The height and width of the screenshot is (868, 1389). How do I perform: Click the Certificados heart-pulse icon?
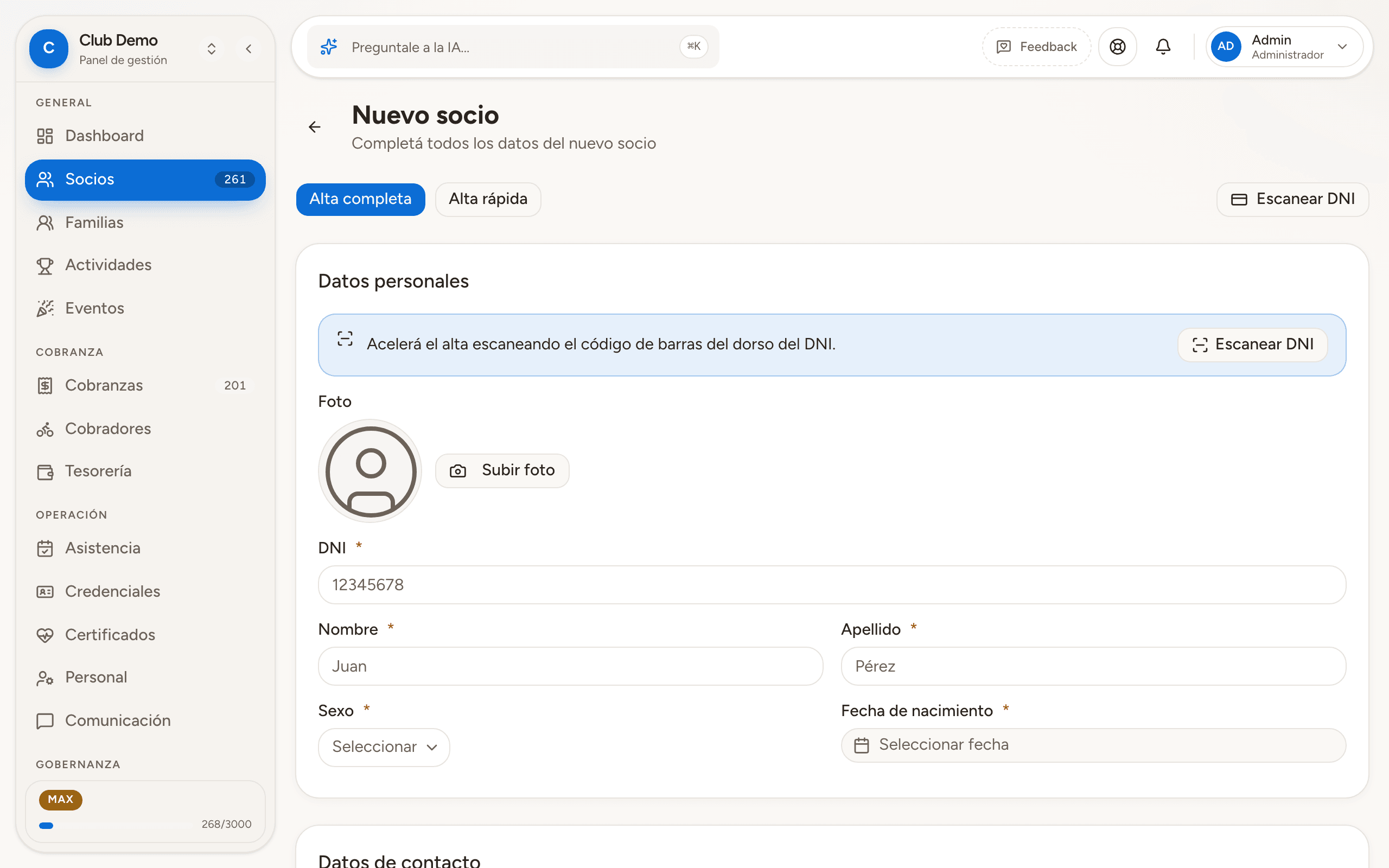[45, 635]
